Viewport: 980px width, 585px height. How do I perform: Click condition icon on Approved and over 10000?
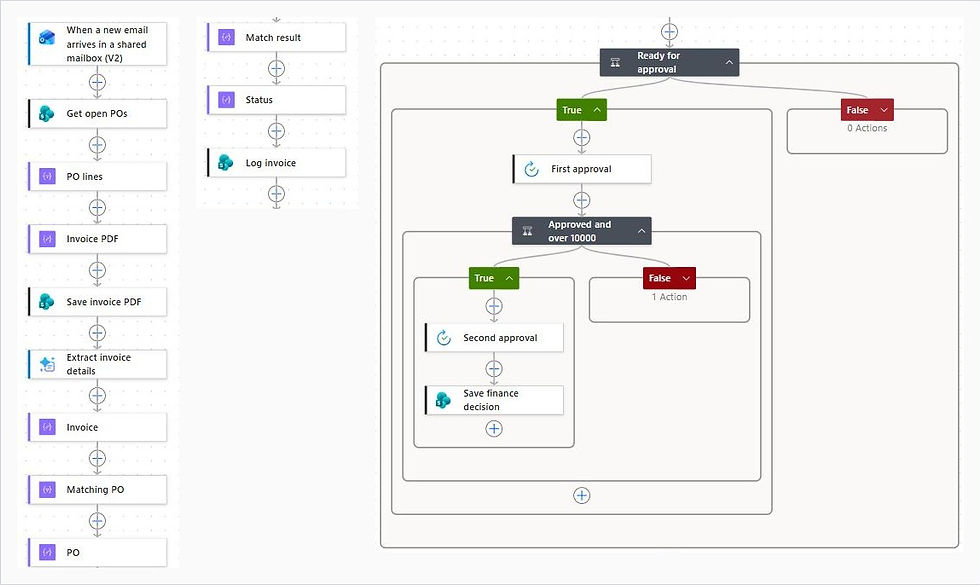[x=528, y=231]
